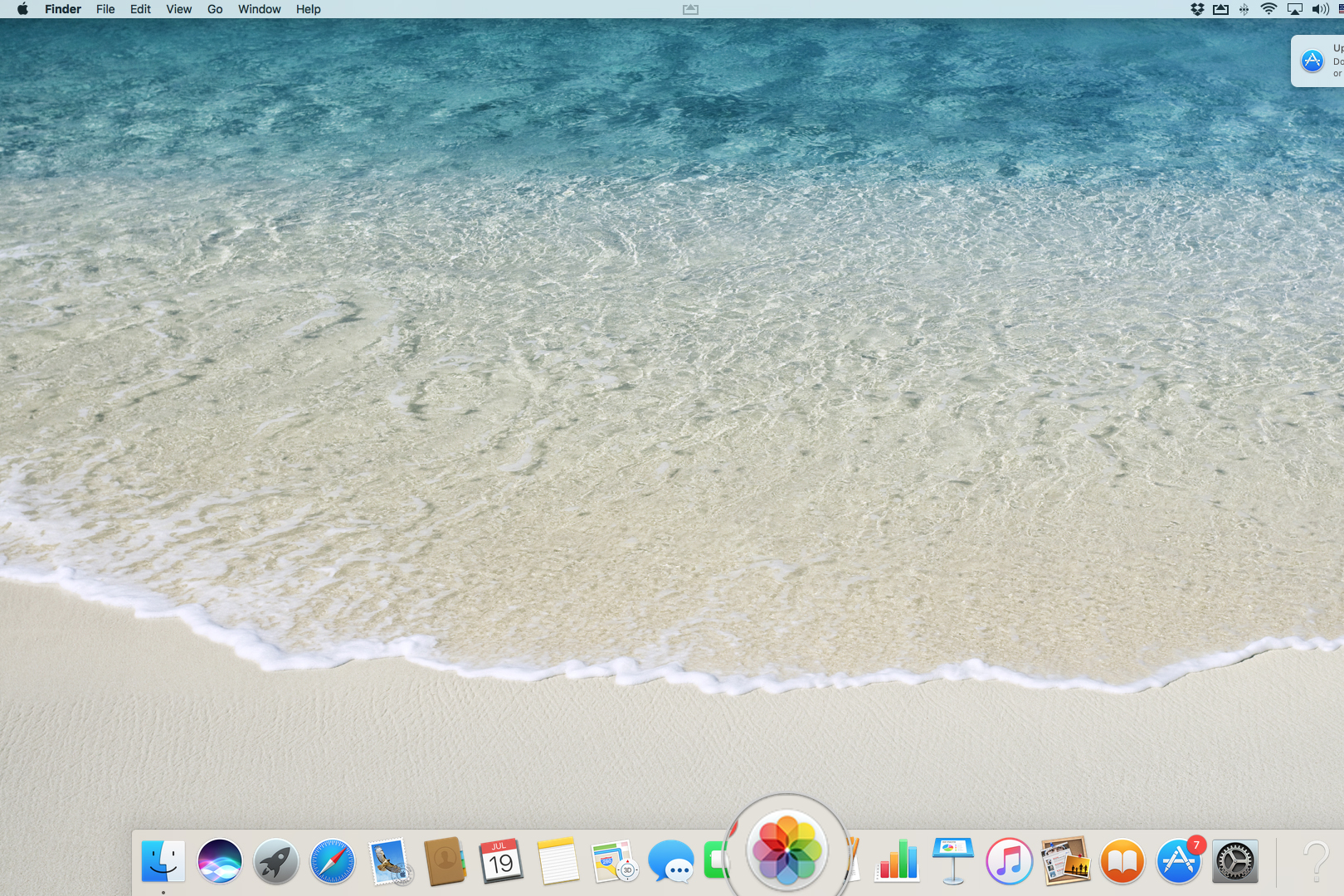This screenshot has height=896, width=1344.
Task: Open the corkboard photo app in Dock
Action: click(1066, 861)
